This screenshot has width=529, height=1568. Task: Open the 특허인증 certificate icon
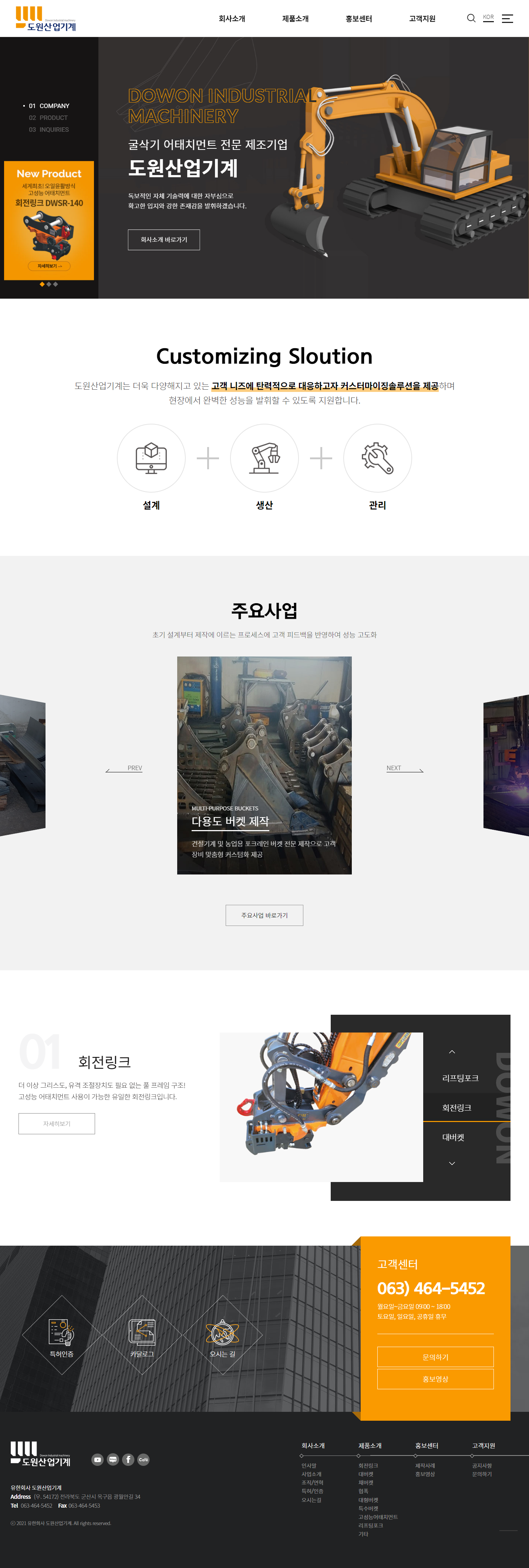[x=61, y=1332]
